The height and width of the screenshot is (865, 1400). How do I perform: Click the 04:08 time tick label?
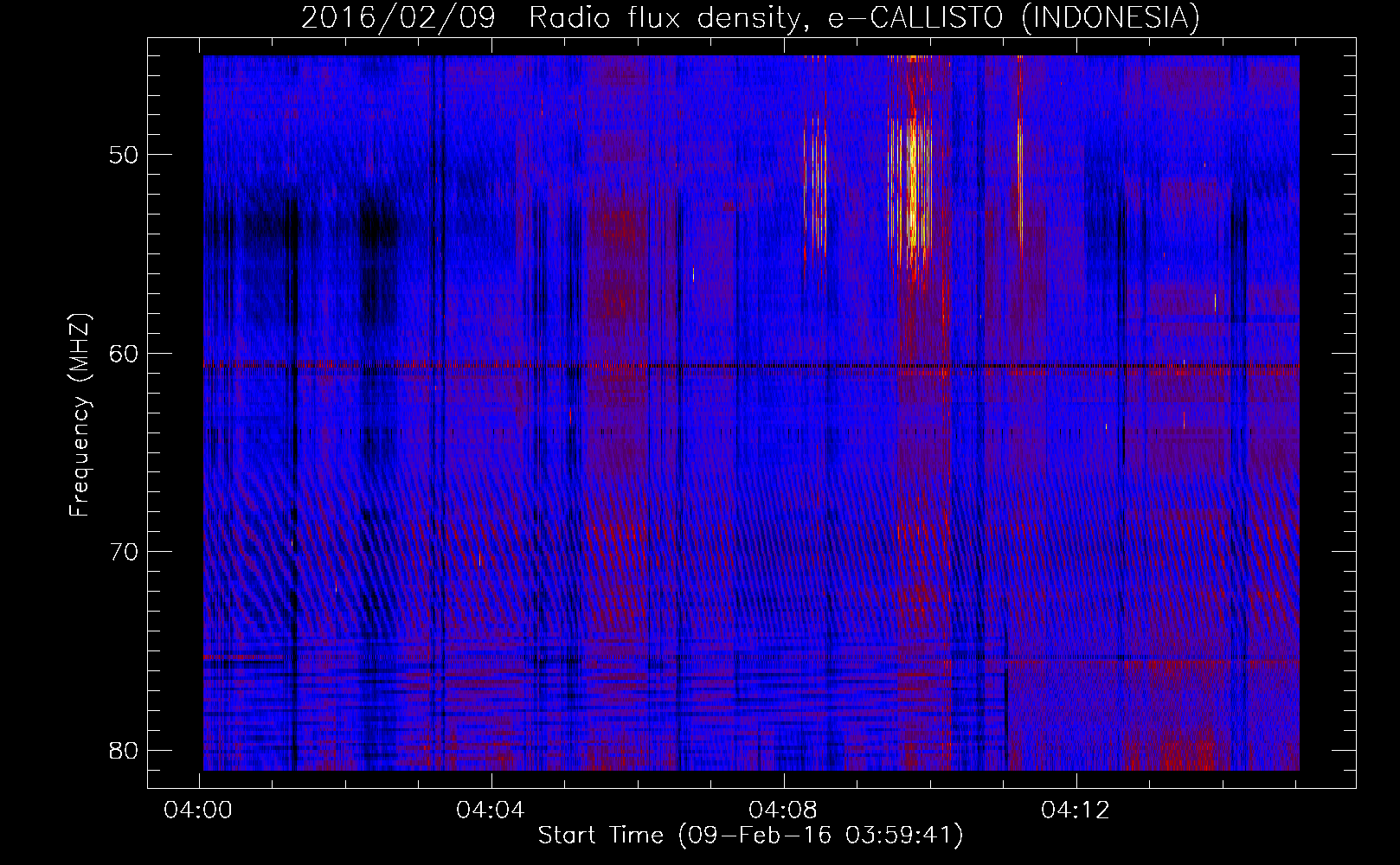tap(783, 811)
